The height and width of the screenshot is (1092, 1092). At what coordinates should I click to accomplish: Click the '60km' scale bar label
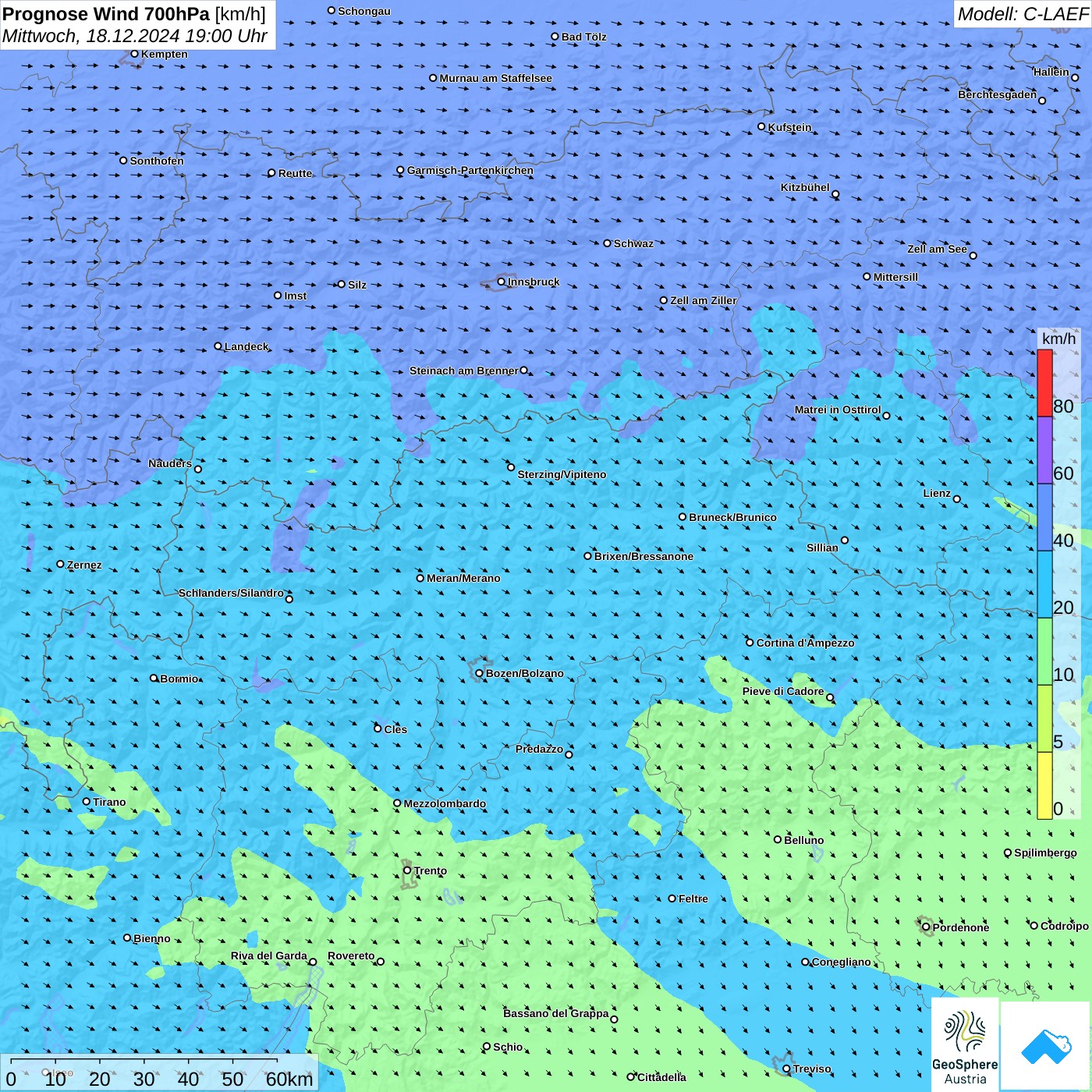289,1079
